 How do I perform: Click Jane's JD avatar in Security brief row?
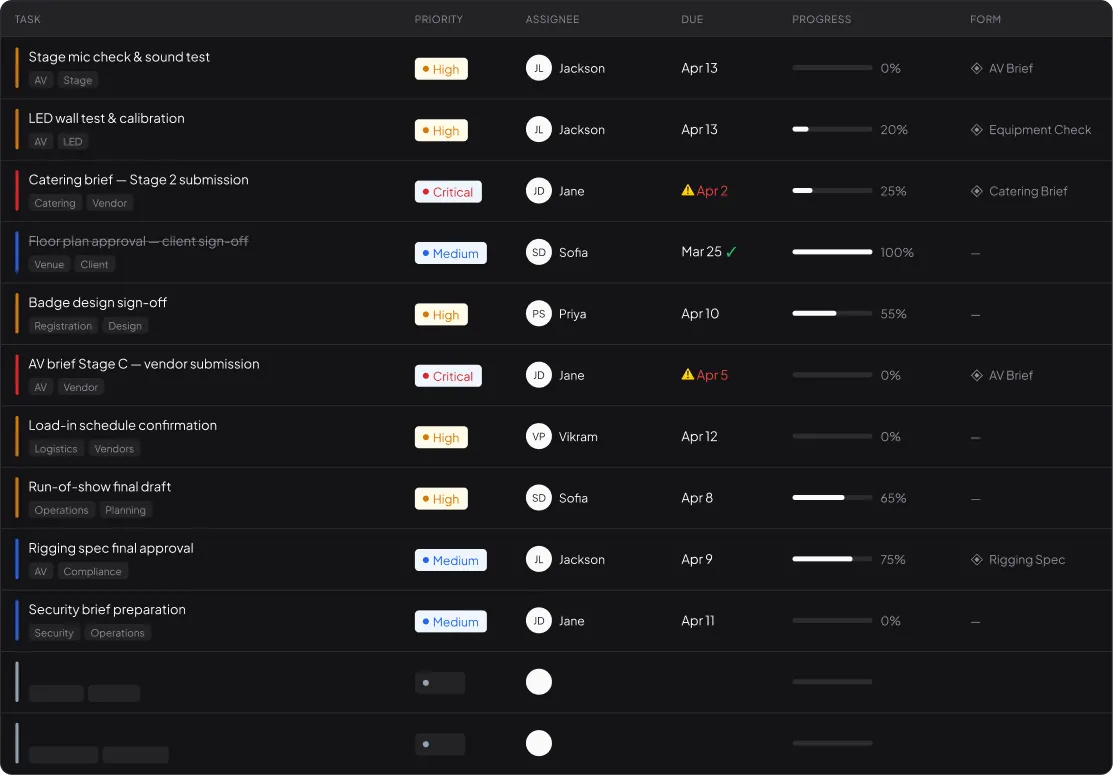point(539,621)
